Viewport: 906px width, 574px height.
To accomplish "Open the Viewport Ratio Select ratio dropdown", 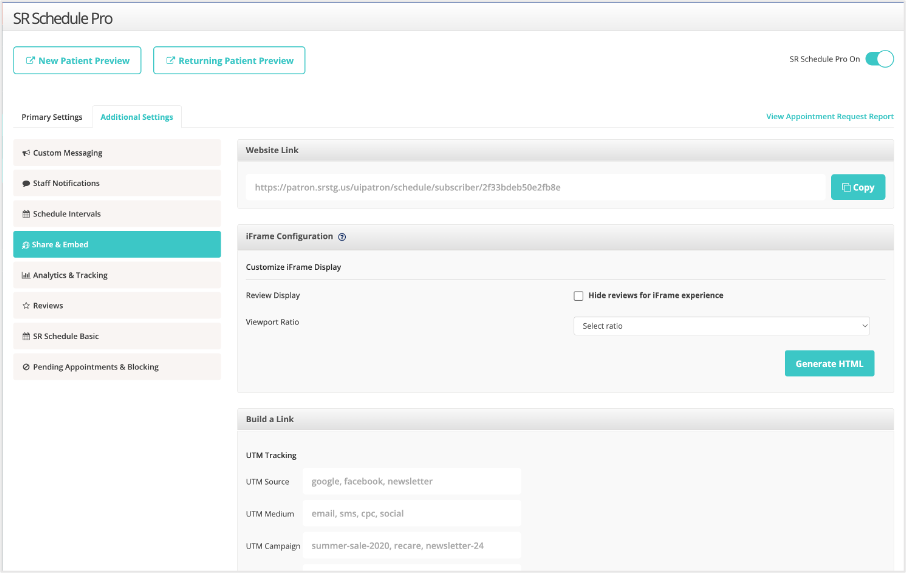I will pos(721,326).
